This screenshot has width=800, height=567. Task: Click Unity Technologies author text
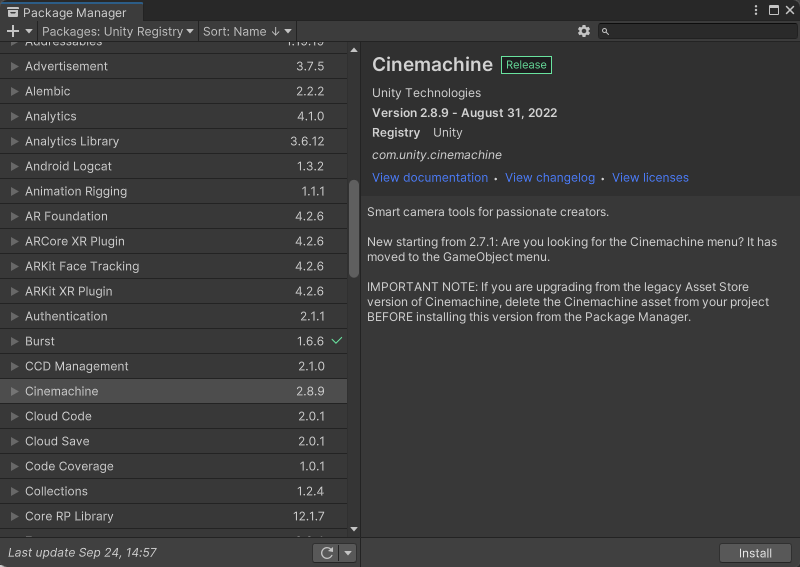427,93
